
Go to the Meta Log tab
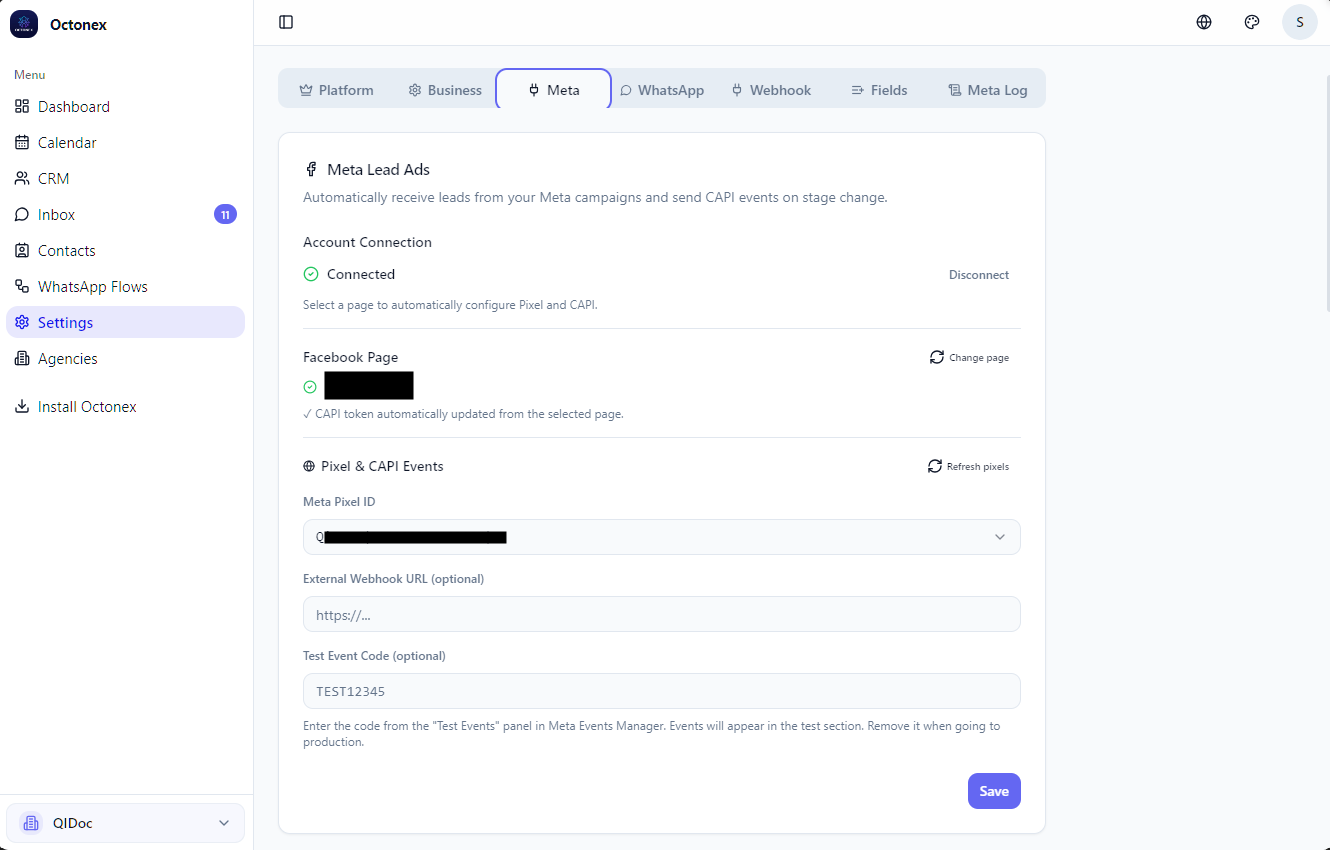[988, 90]
